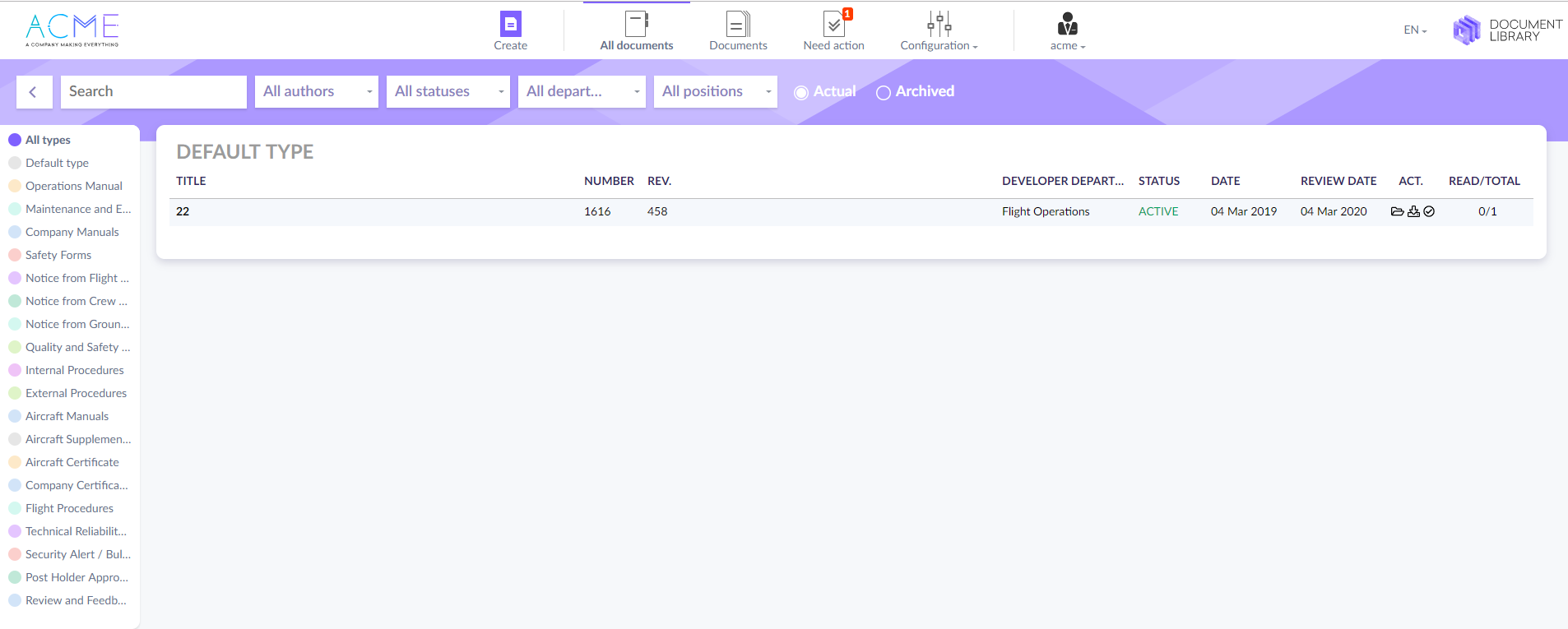Select the Actual radio button
Viewport: 1568px width, 629px height.
click(800, 93)
